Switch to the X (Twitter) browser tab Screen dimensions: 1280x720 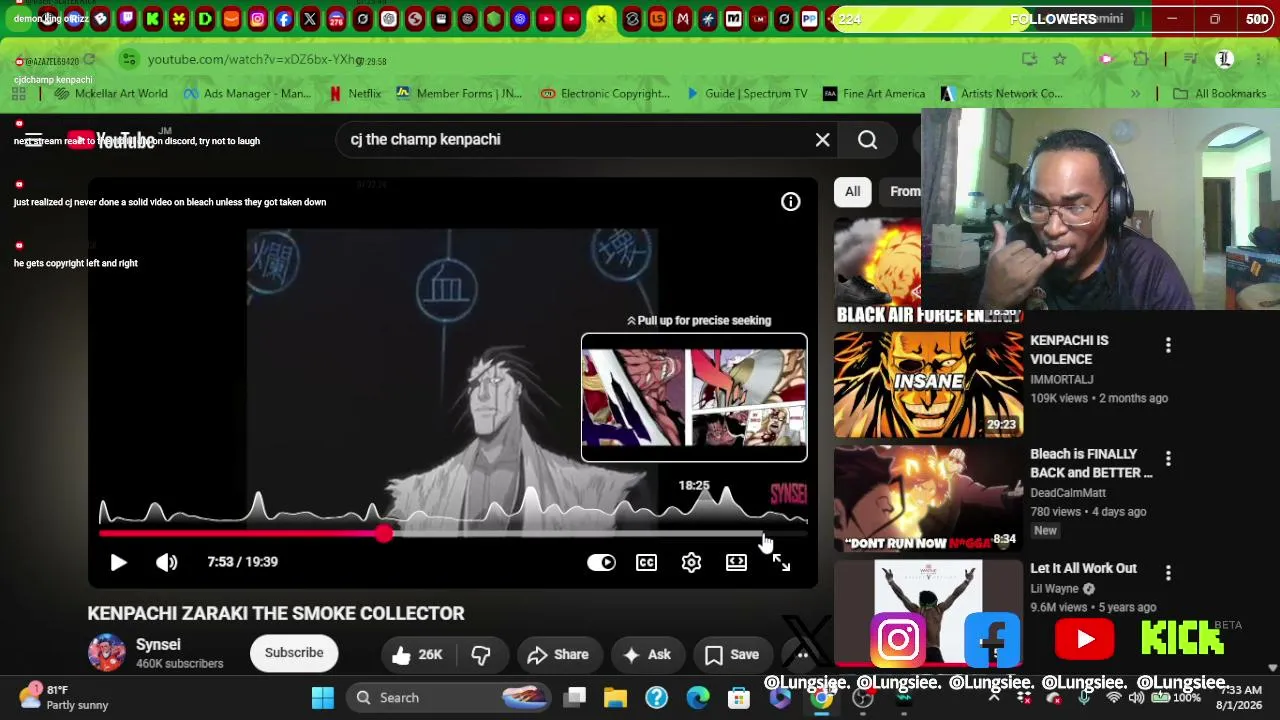[310, 19]
